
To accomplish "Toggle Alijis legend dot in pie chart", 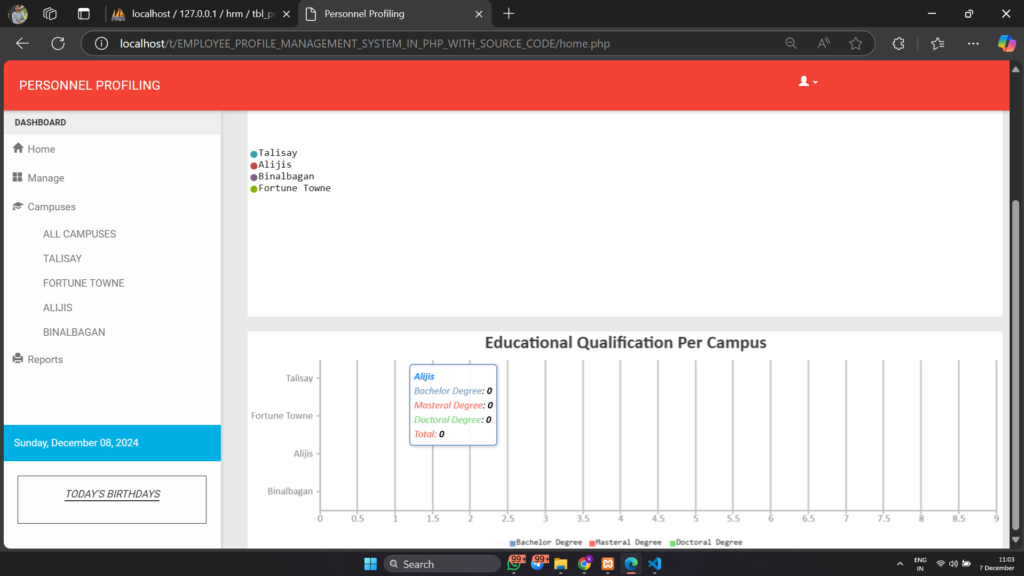I will (254, 166).
